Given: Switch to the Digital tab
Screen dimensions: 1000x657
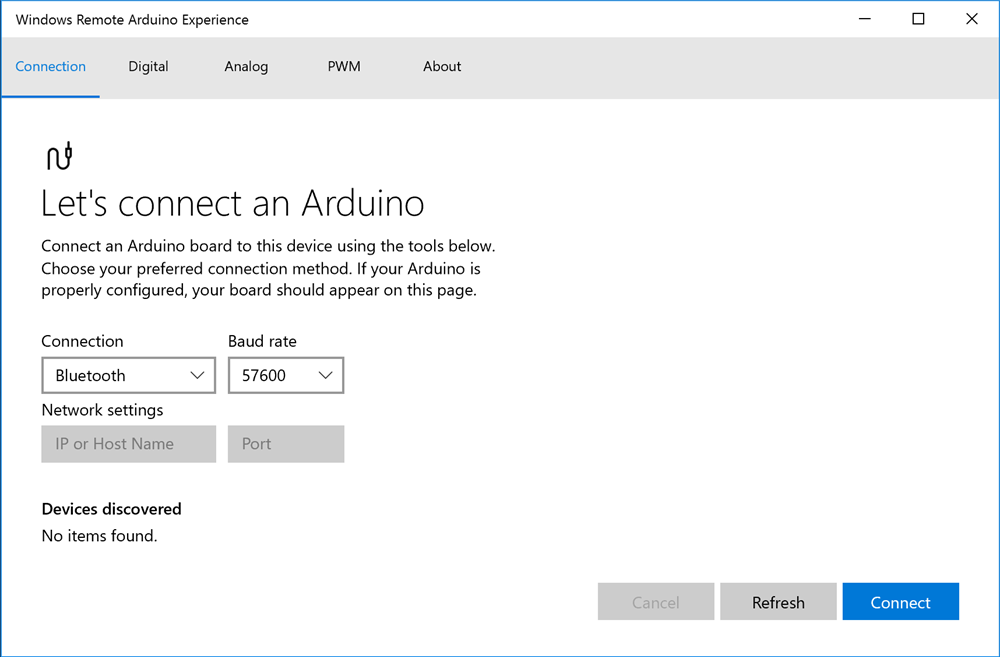Looking at the screenshot, I should [x=148, y=67].
